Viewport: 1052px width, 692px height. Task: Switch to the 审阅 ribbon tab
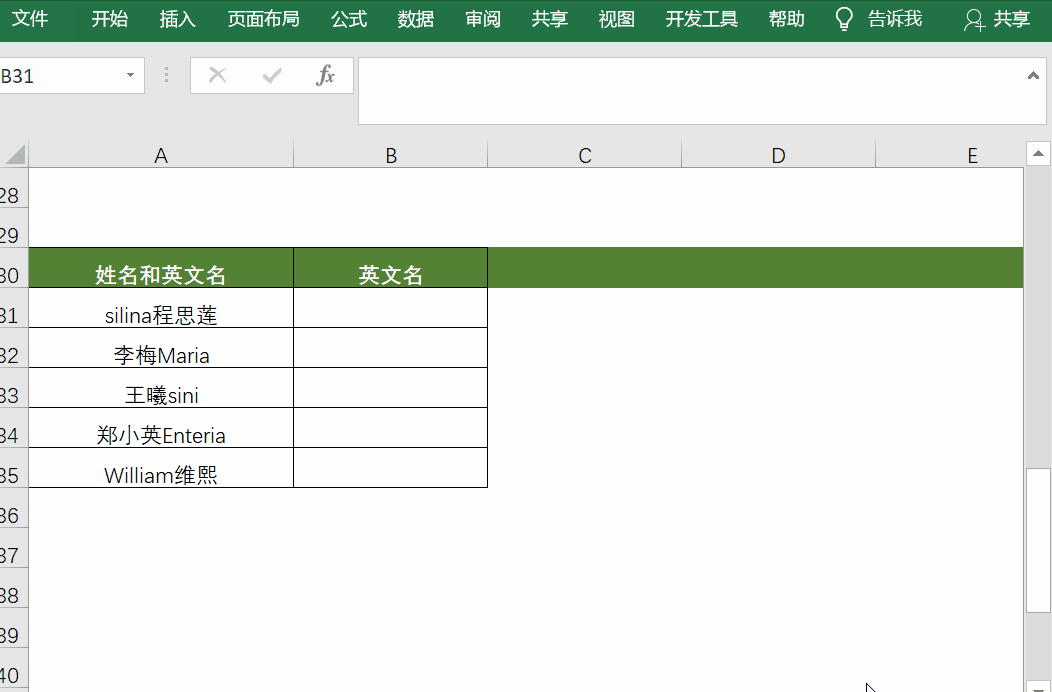[x=482, y=19]
